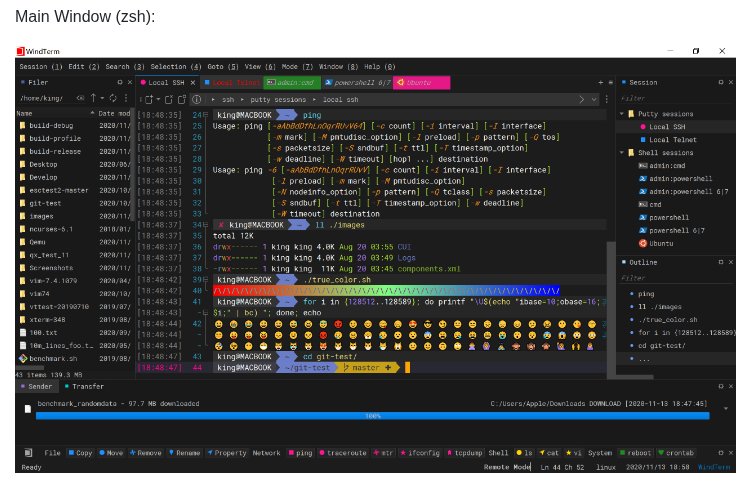Run the ping quick command
This screenshot has width=749, height=482.
[300, 453]
